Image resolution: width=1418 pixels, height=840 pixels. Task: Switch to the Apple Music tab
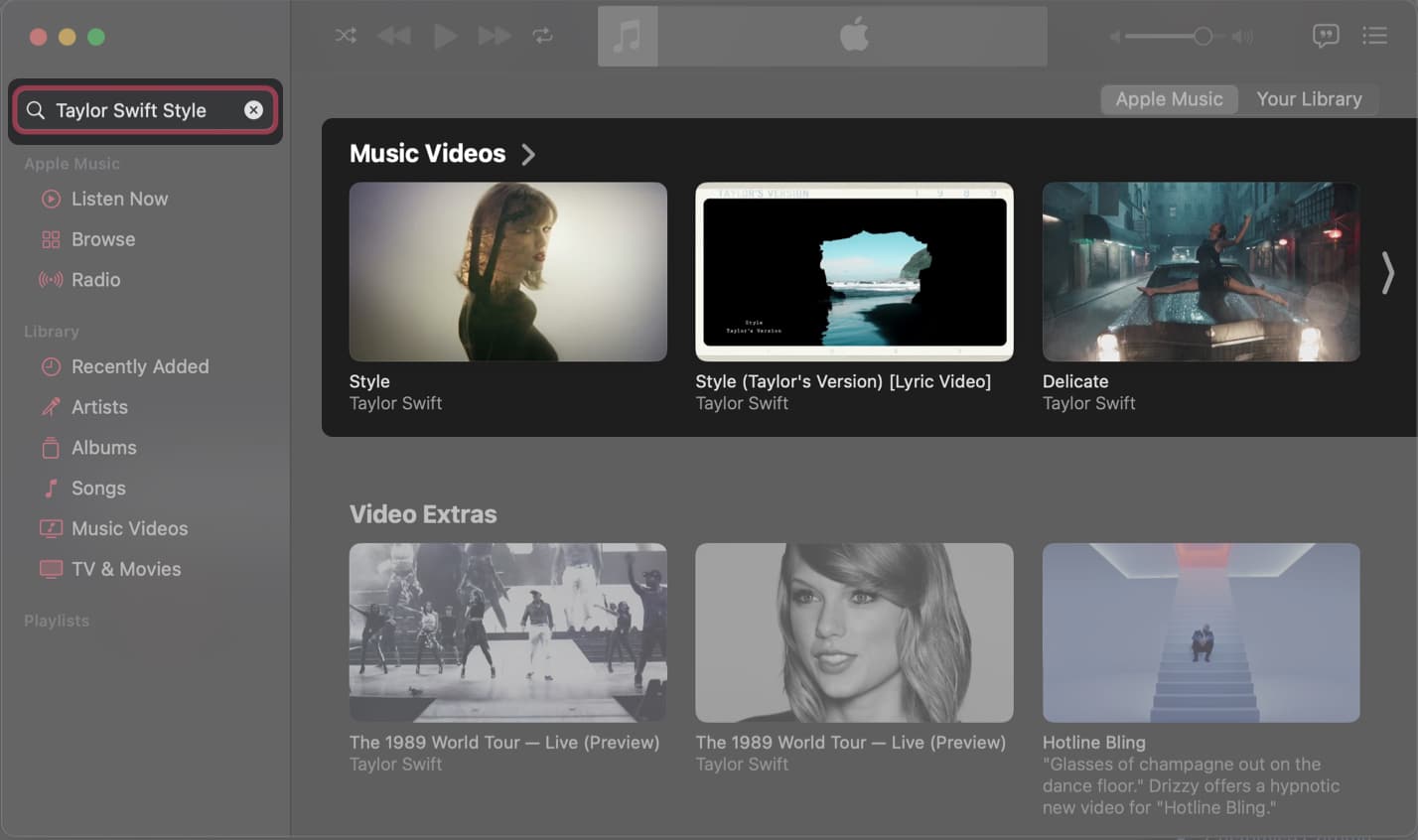pos(1169,99)
